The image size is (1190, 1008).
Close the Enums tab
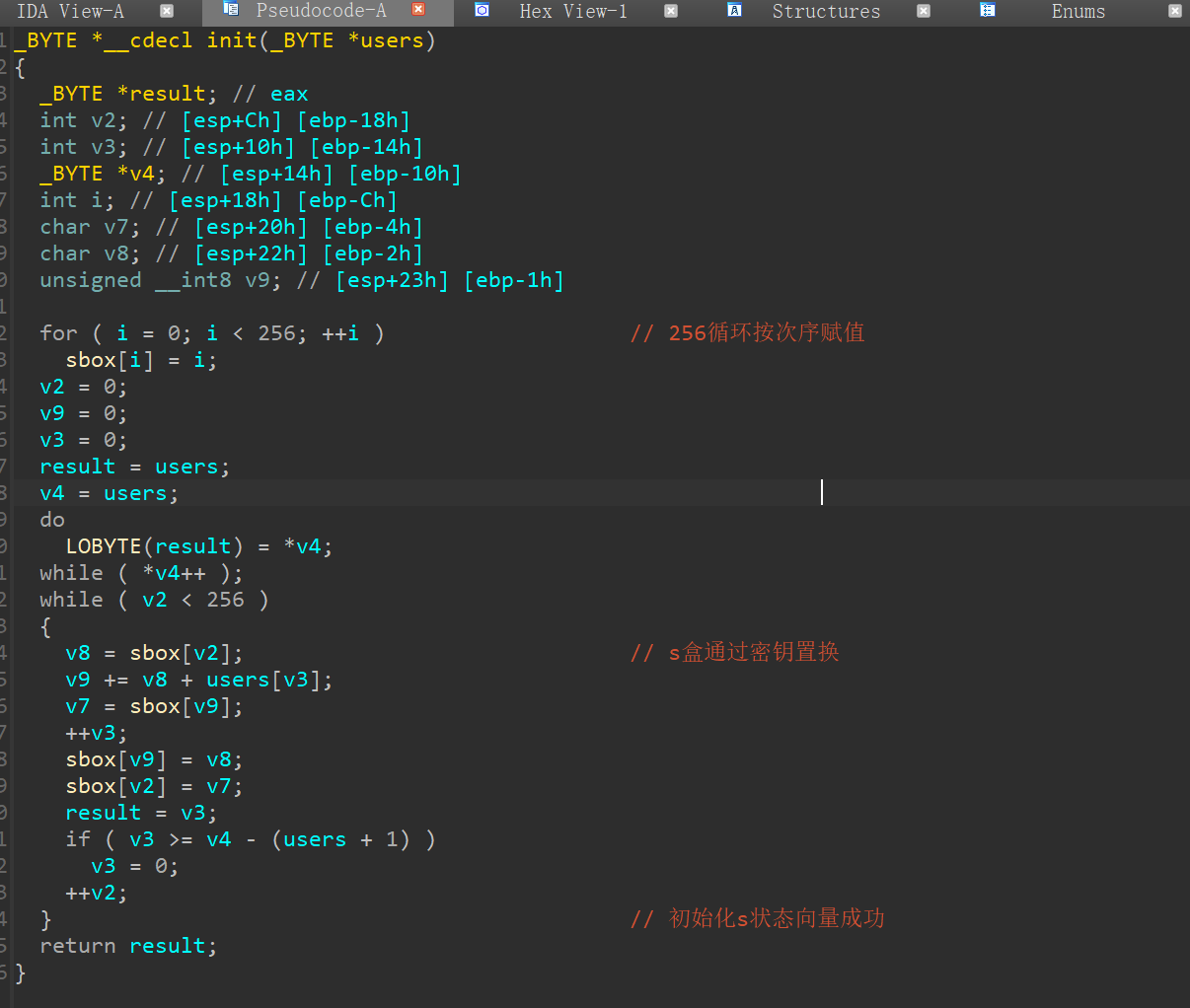click(x=1175, y=11)
